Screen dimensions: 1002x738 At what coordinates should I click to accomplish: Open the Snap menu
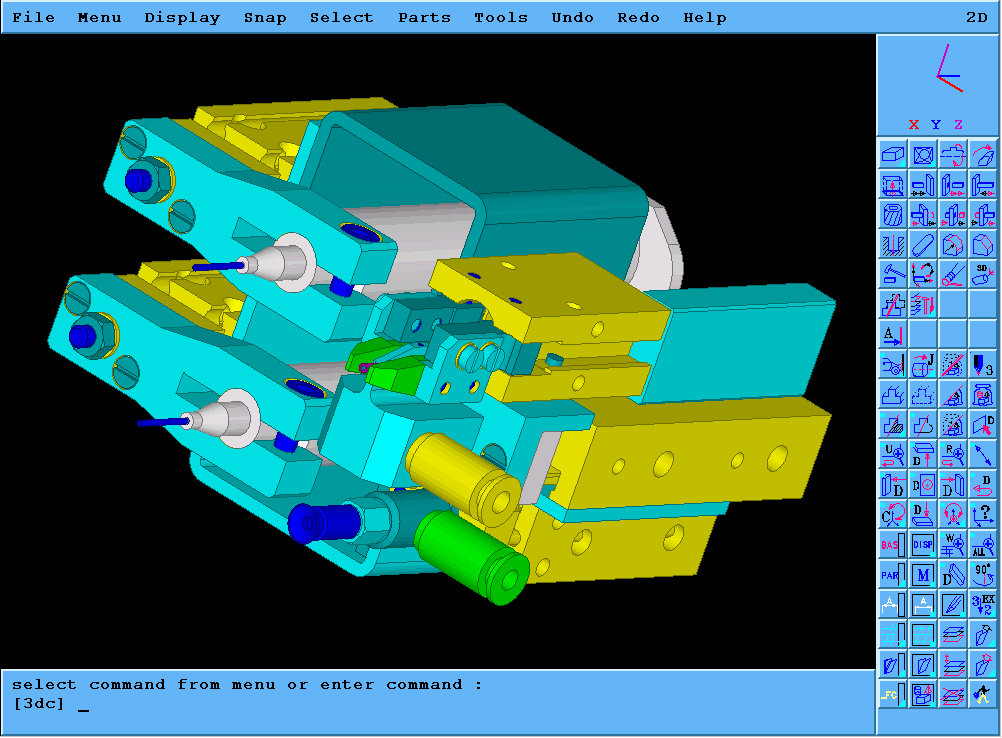(x=265, y=17)
